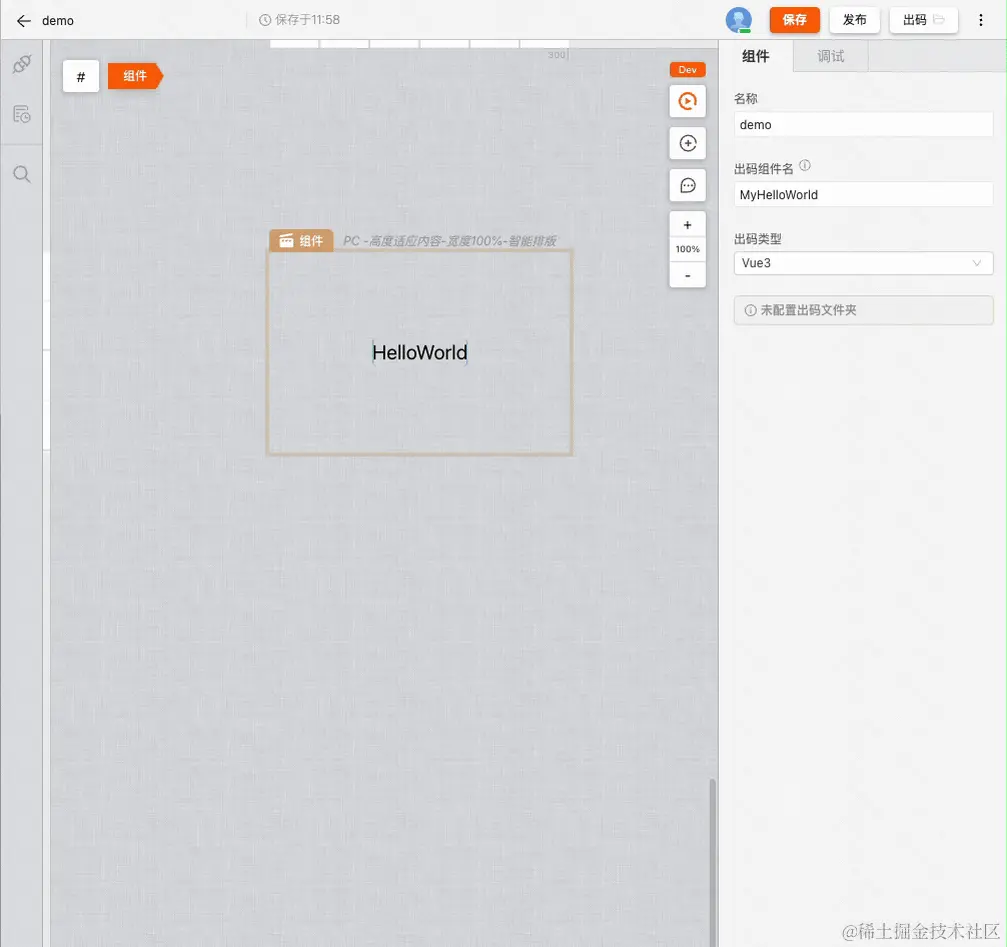Click the user avatar in the top bar

737,19
